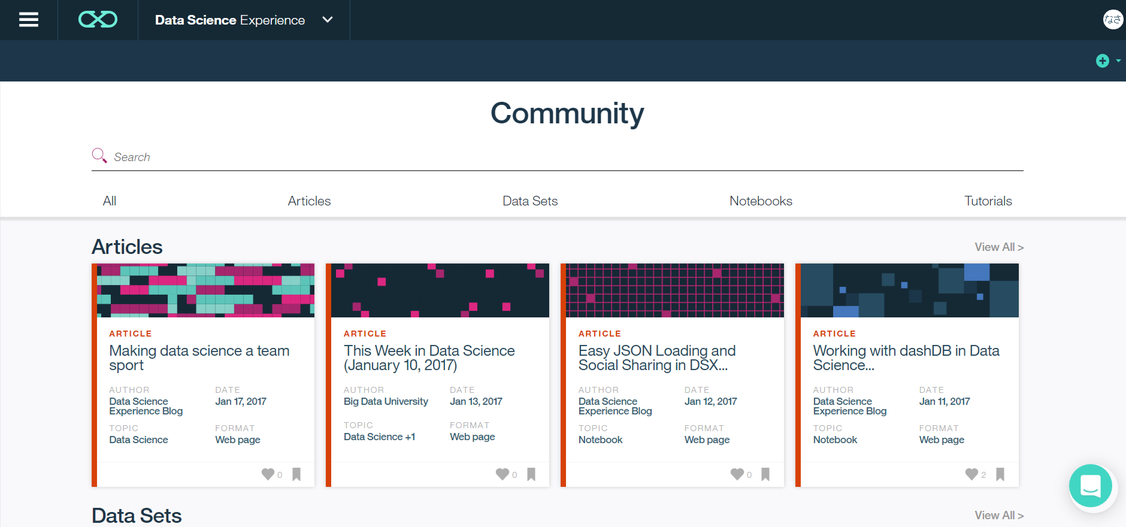Click date Jan 12, 2017
1126x527 pixels.
click(710, 401)
